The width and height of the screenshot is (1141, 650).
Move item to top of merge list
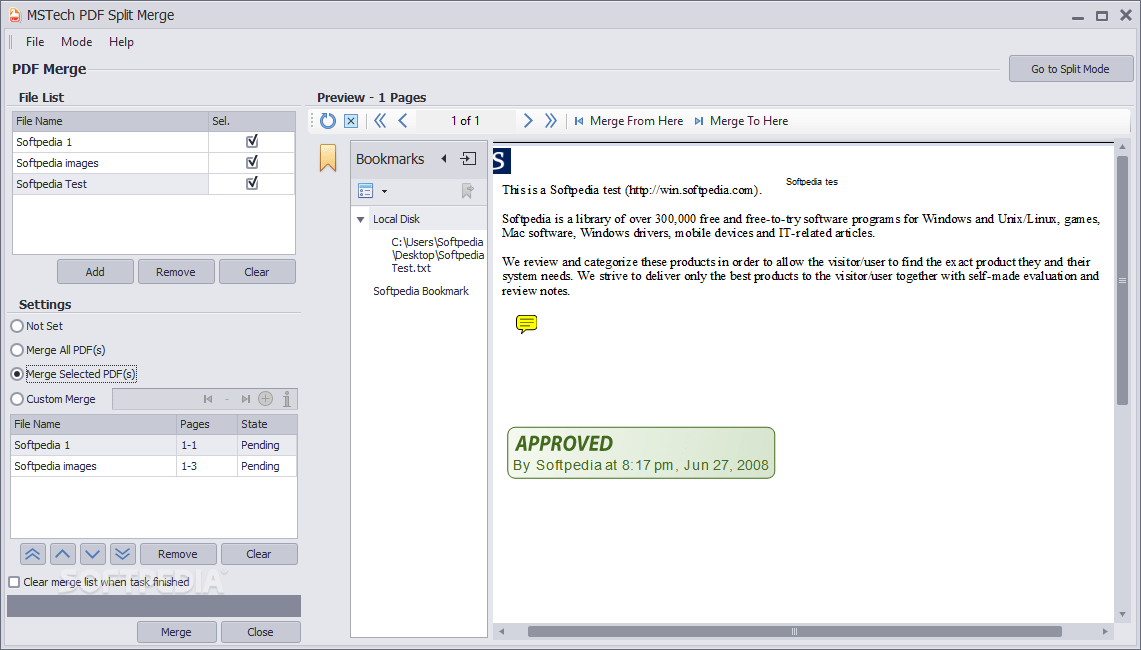pos(32,554)
